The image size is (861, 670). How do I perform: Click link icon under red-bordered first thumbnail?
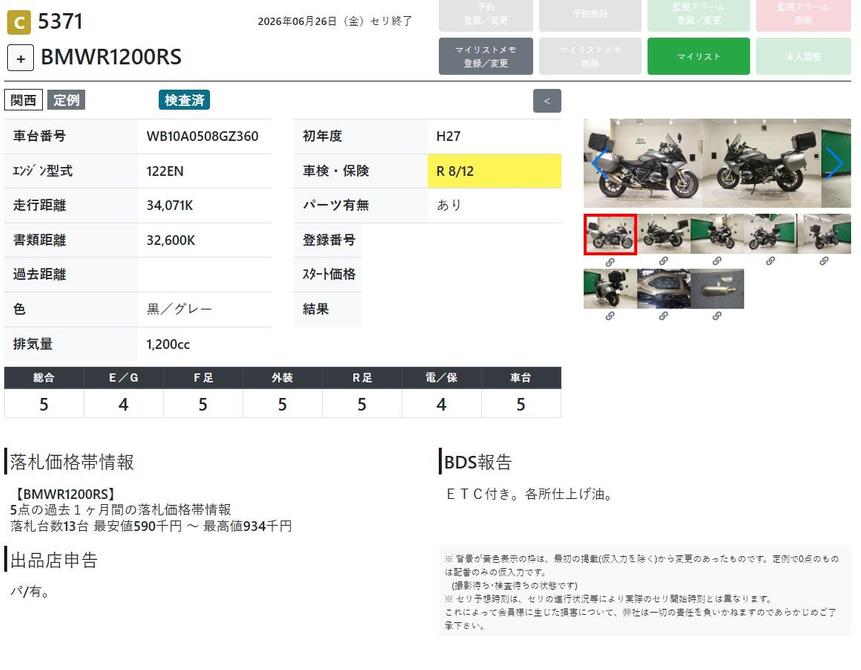[x=610, y=263]
